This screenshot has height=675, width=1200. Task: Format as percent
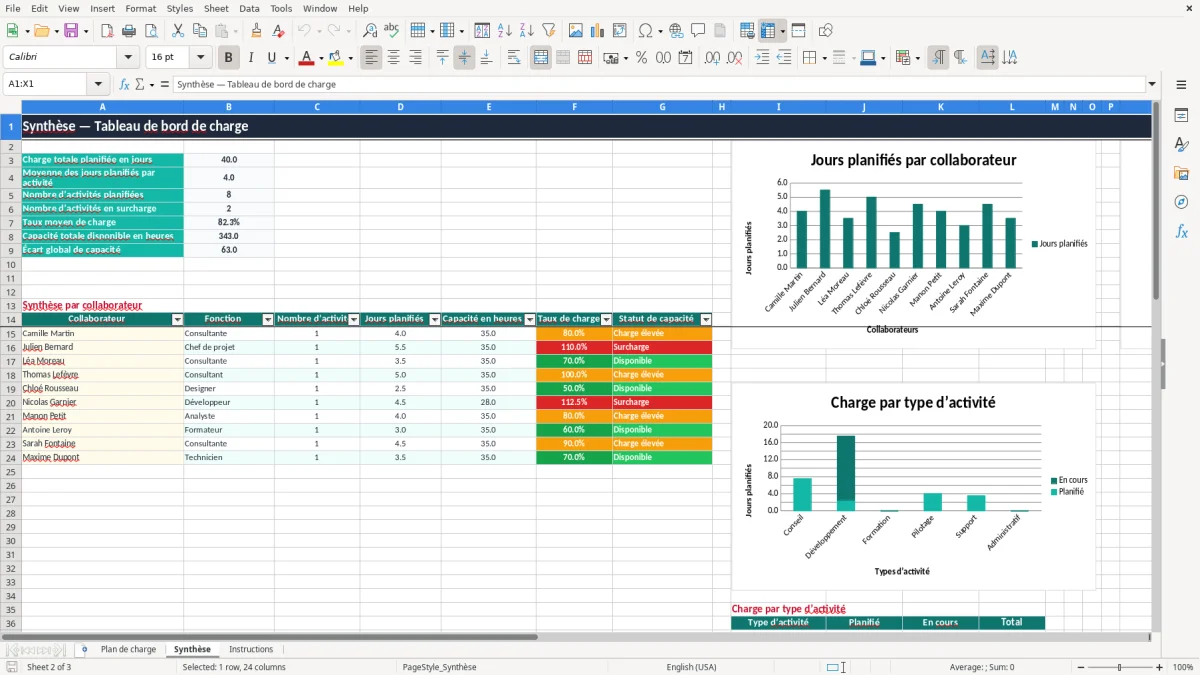click(x=642, y=58)
